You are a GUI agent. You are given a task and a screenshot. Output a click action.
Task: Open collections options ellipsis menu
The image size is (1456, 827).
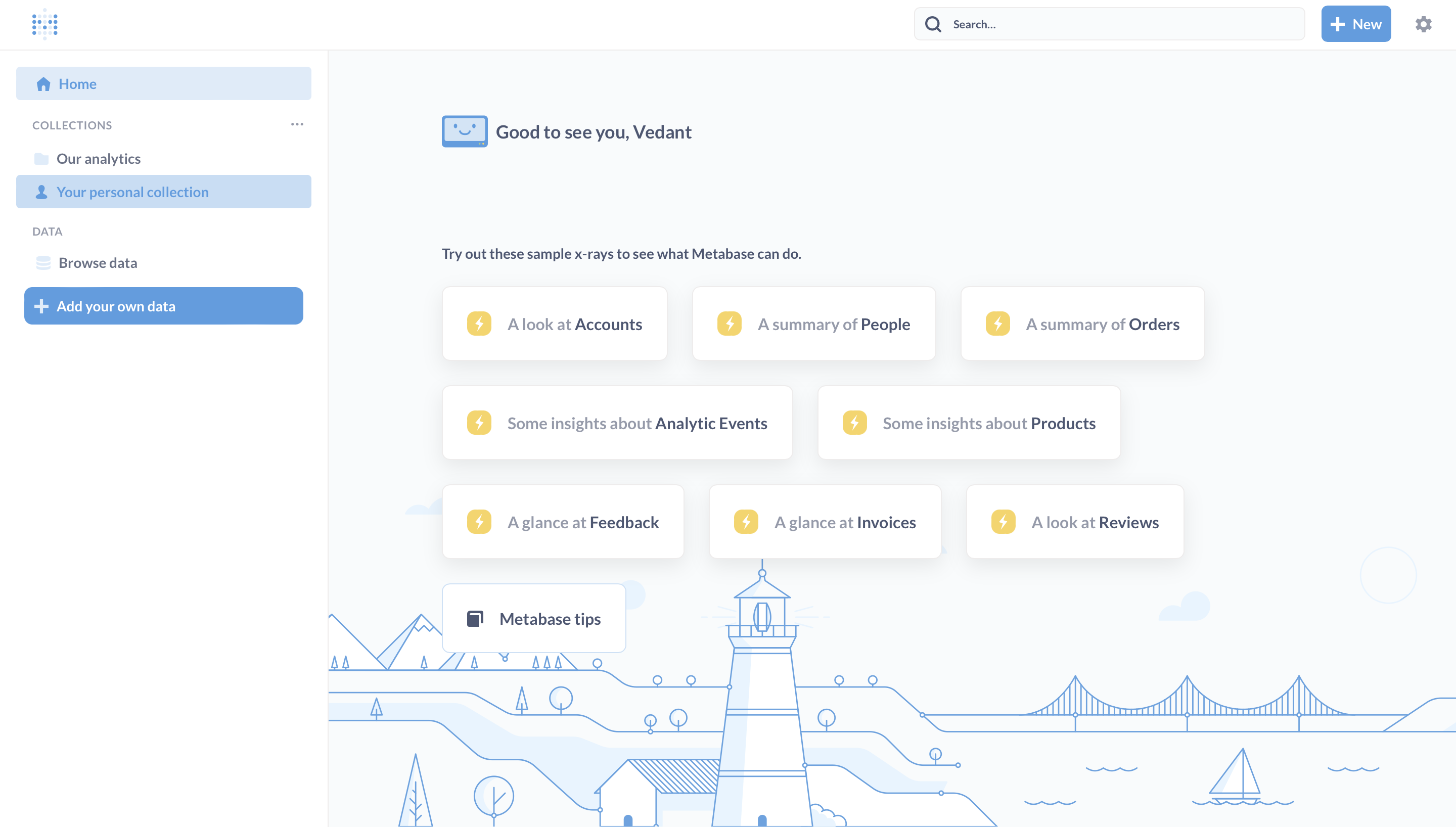[x=297, y=124]
